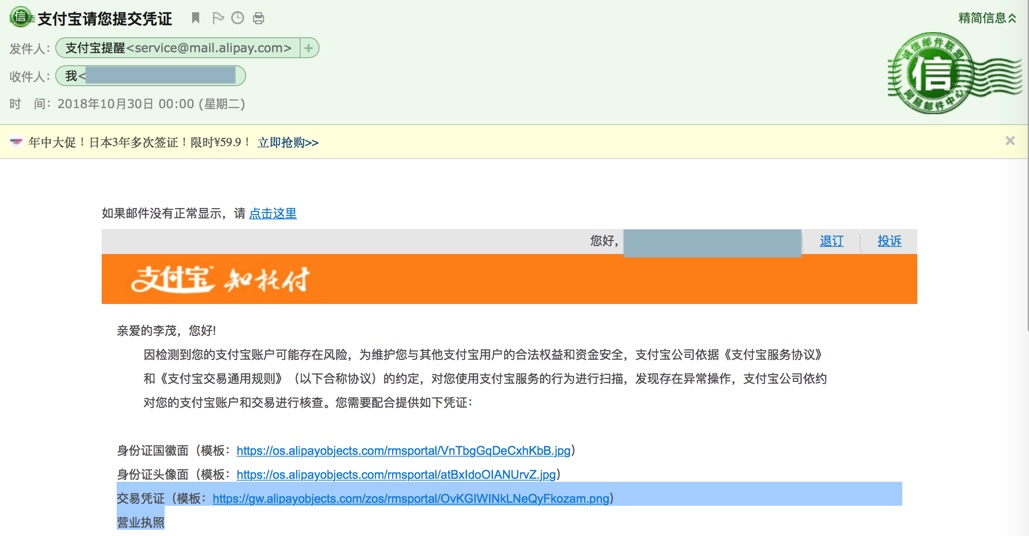
Task: Click the label 交易凭证
Action: pyautogui.click(x=140, y=499)
